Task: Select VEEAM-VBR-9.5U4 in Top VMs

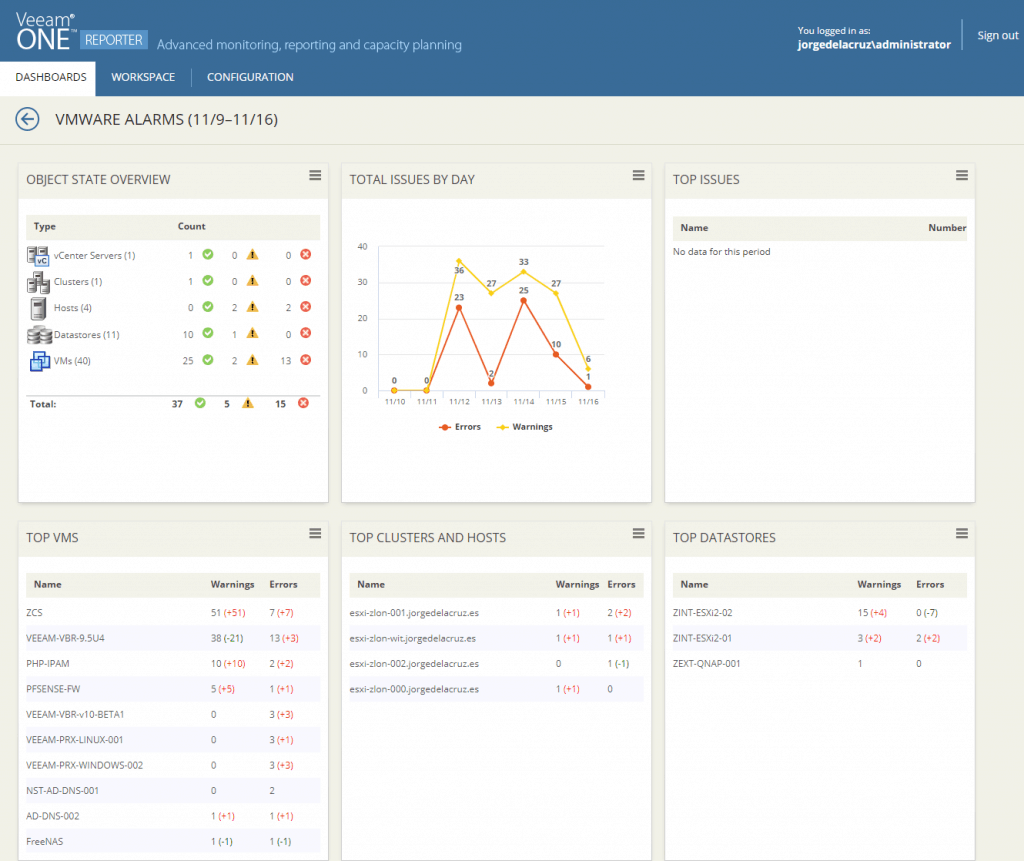Action: [173, 638]
